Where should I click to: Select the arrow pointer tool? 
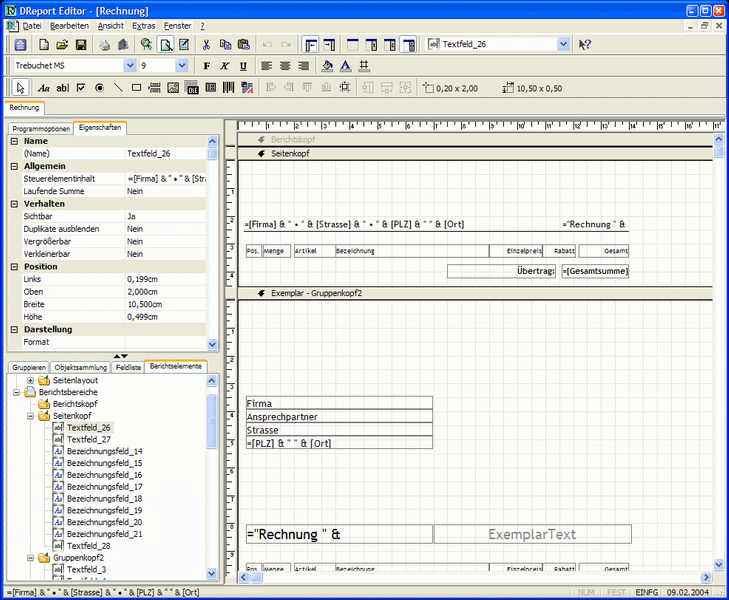[x=20, y=87]
